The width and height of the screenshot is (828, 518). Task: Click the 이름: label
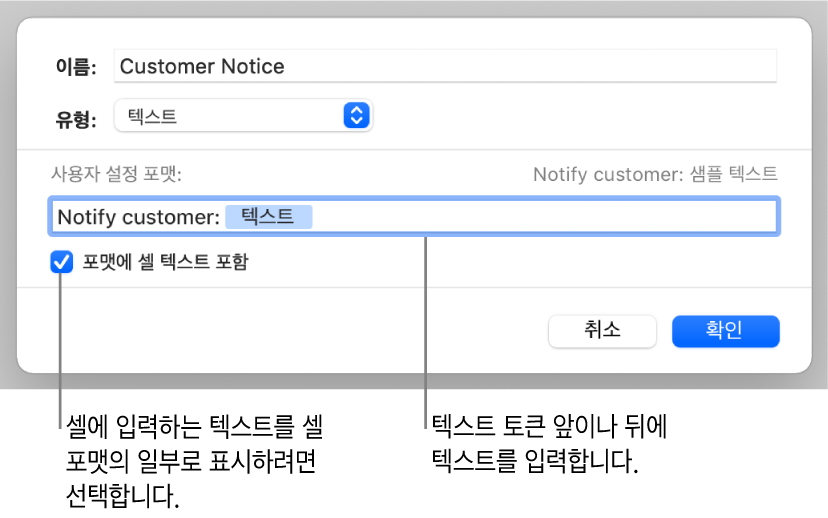[x=76, y=67]
